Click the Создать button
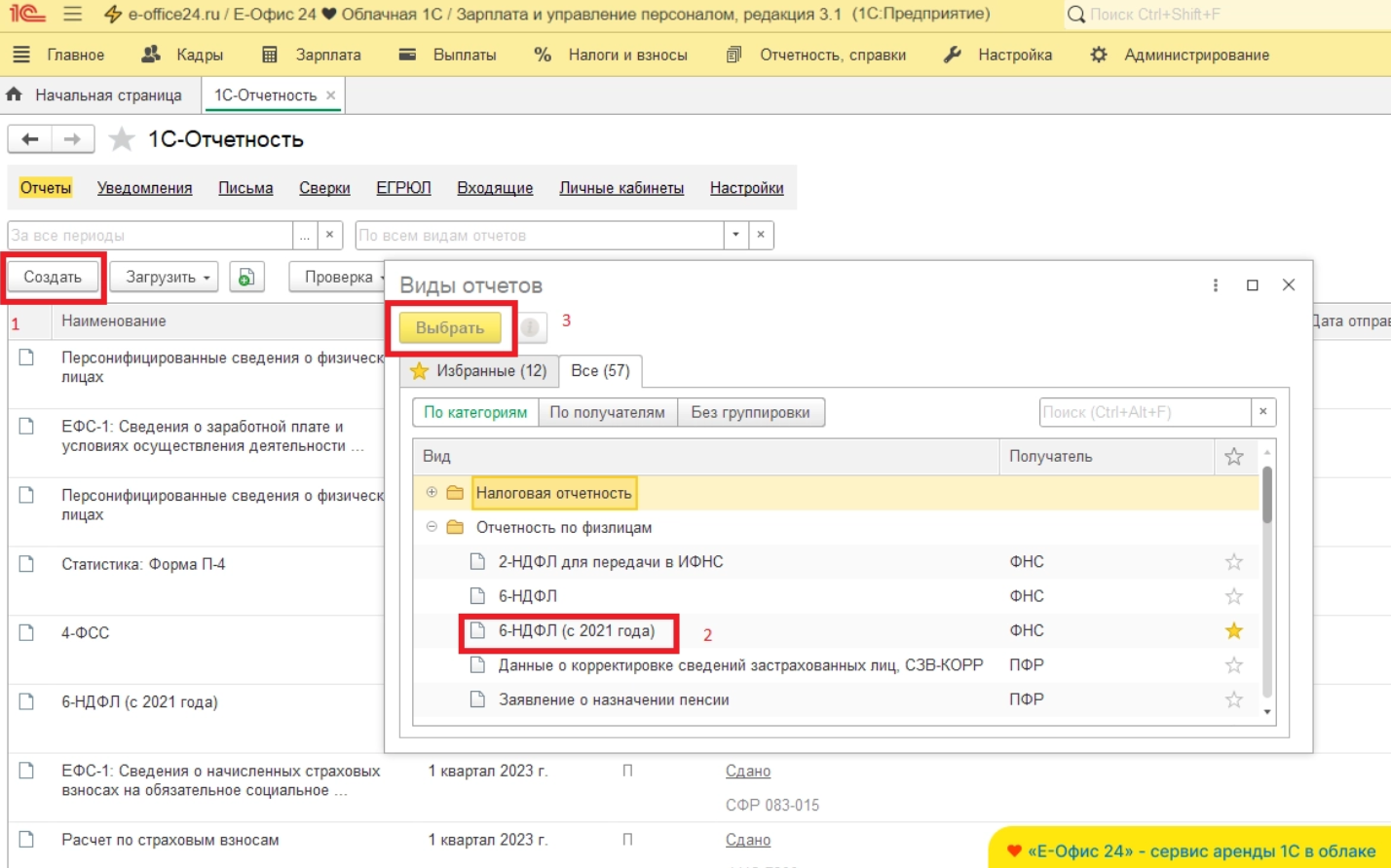This screenshot has height=868, width=1391. coord(53,278)
